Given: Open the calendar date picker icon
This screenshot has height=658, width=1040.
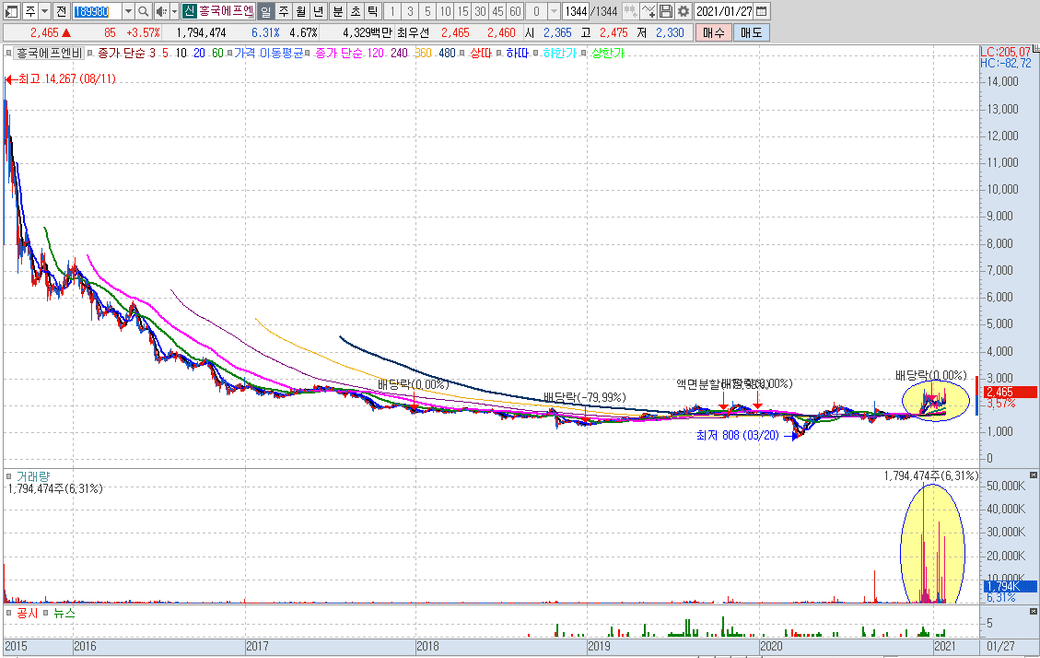Looking at the screenshot, I should click(762, 11).
